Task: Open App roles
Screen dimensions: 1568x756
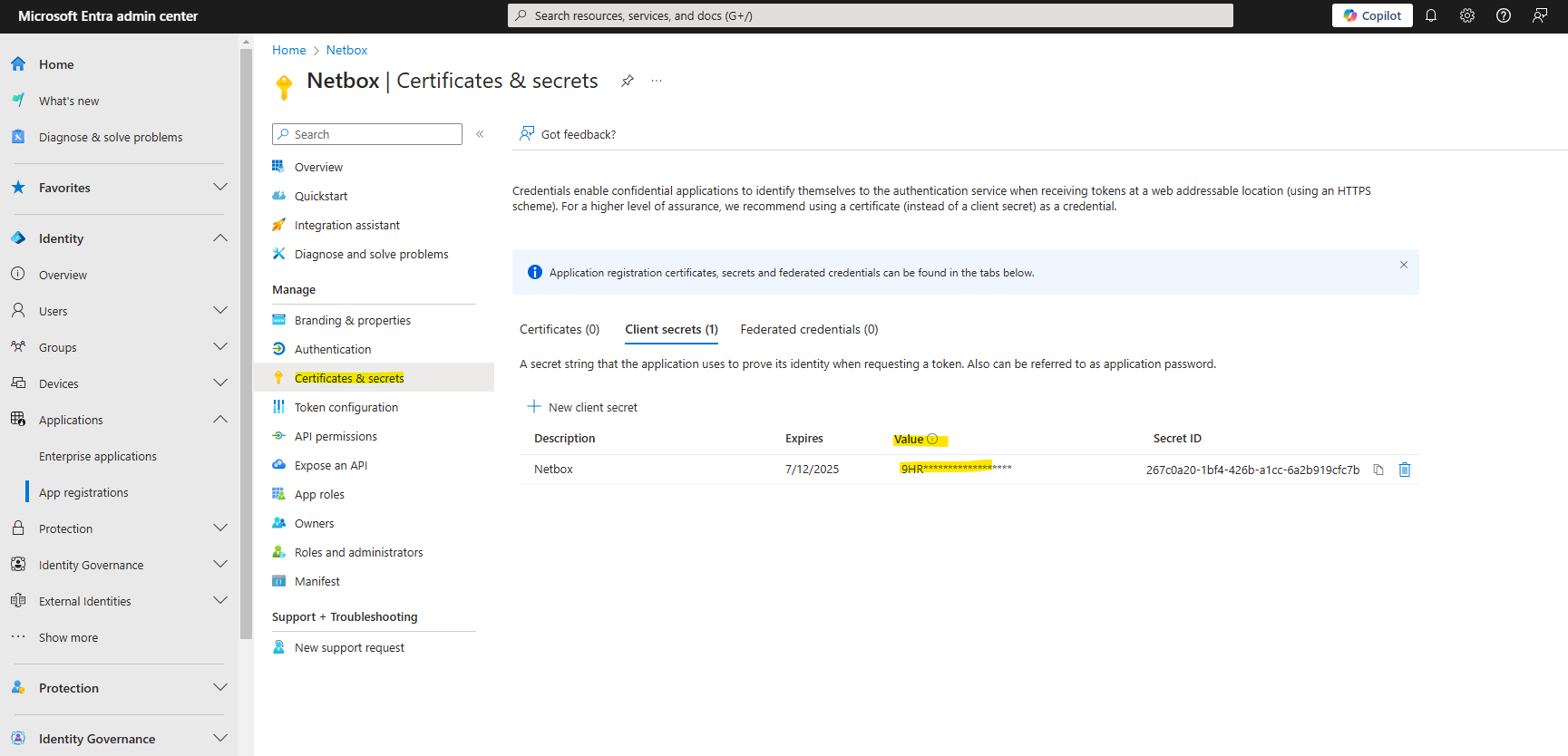Action: click(x=319, y=494)
